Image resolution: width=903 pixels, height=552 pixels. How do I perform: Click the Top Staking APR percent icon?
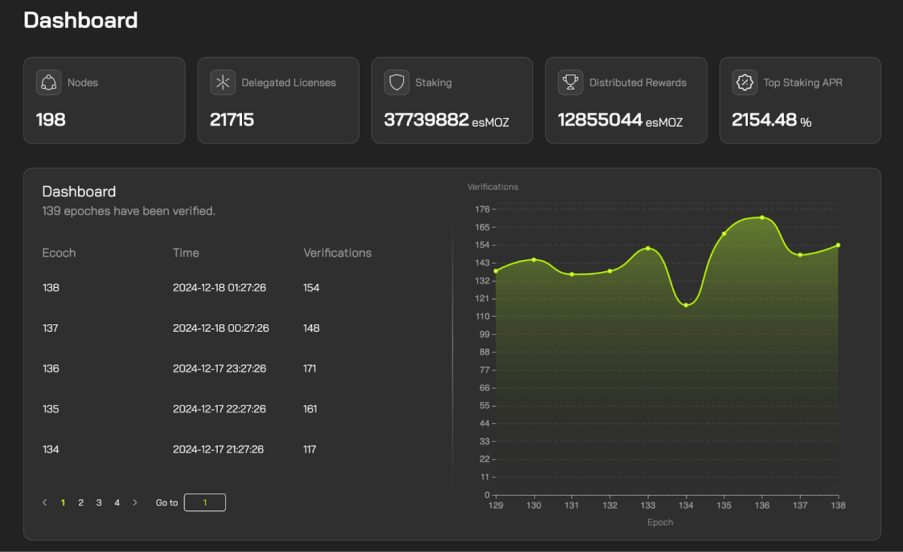(744, 83)
